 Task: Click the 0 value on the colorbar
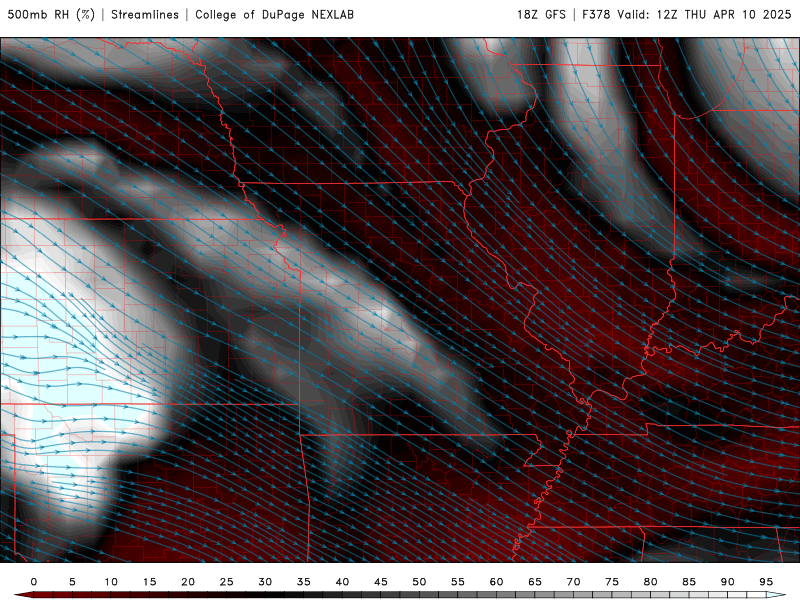pyautogui.click(x=34, y=582)
